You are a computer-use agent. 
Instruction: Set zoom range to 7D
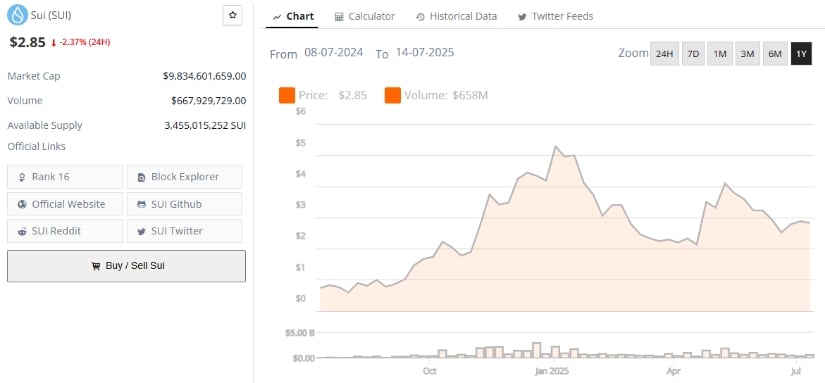(693, 54)
